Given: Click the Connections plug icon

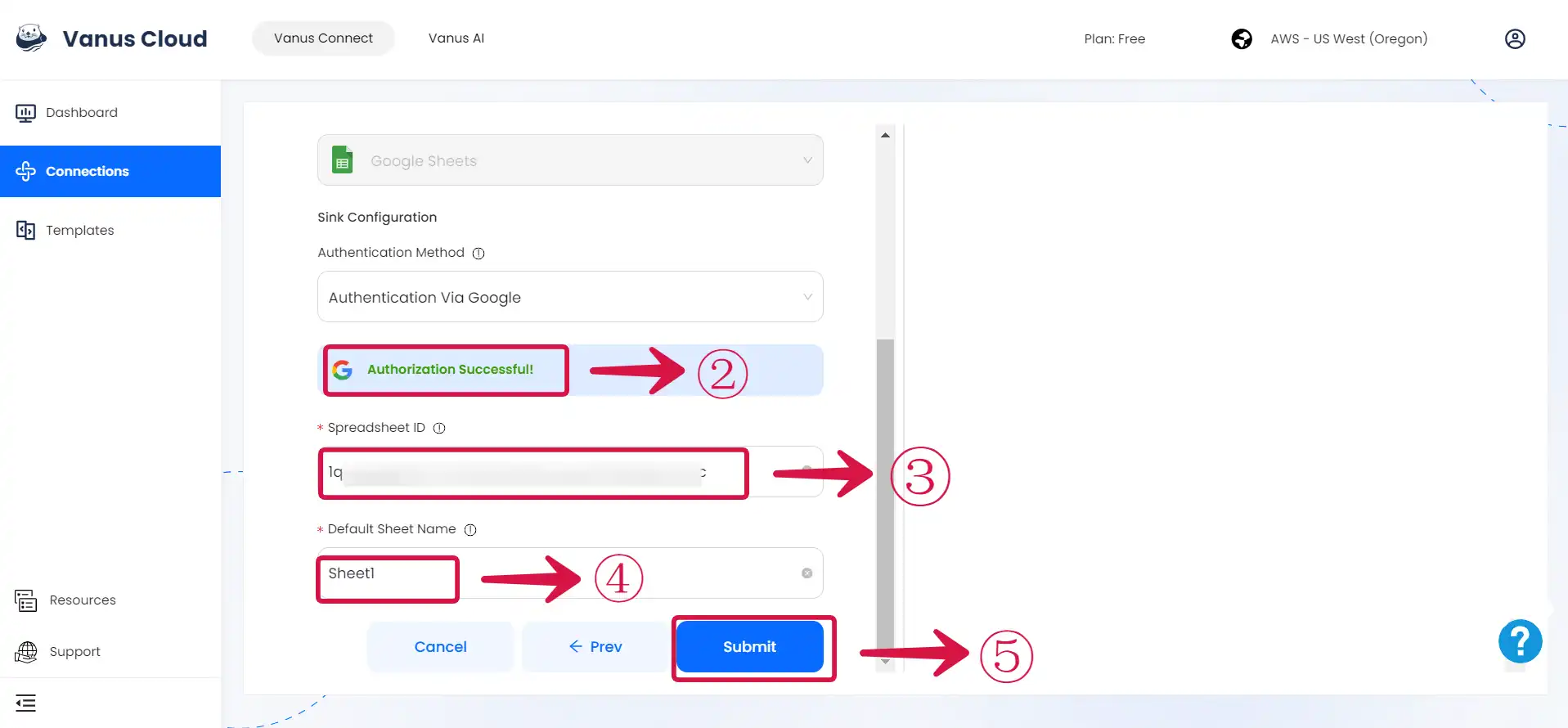Looking at the screenshot, I should coord(25,171).
